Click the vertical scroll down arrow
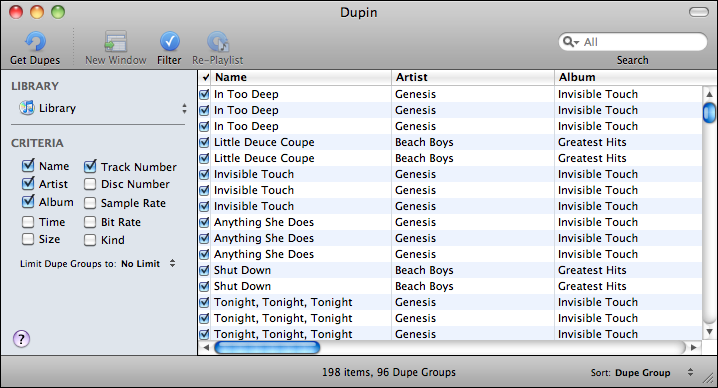This screenshot has height=388, width=718. coord(709,332)
